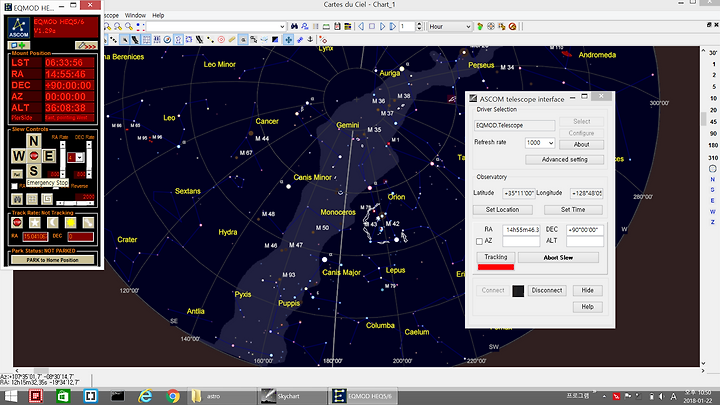Open Chrome from Windows taskbar

pos(173,396)
